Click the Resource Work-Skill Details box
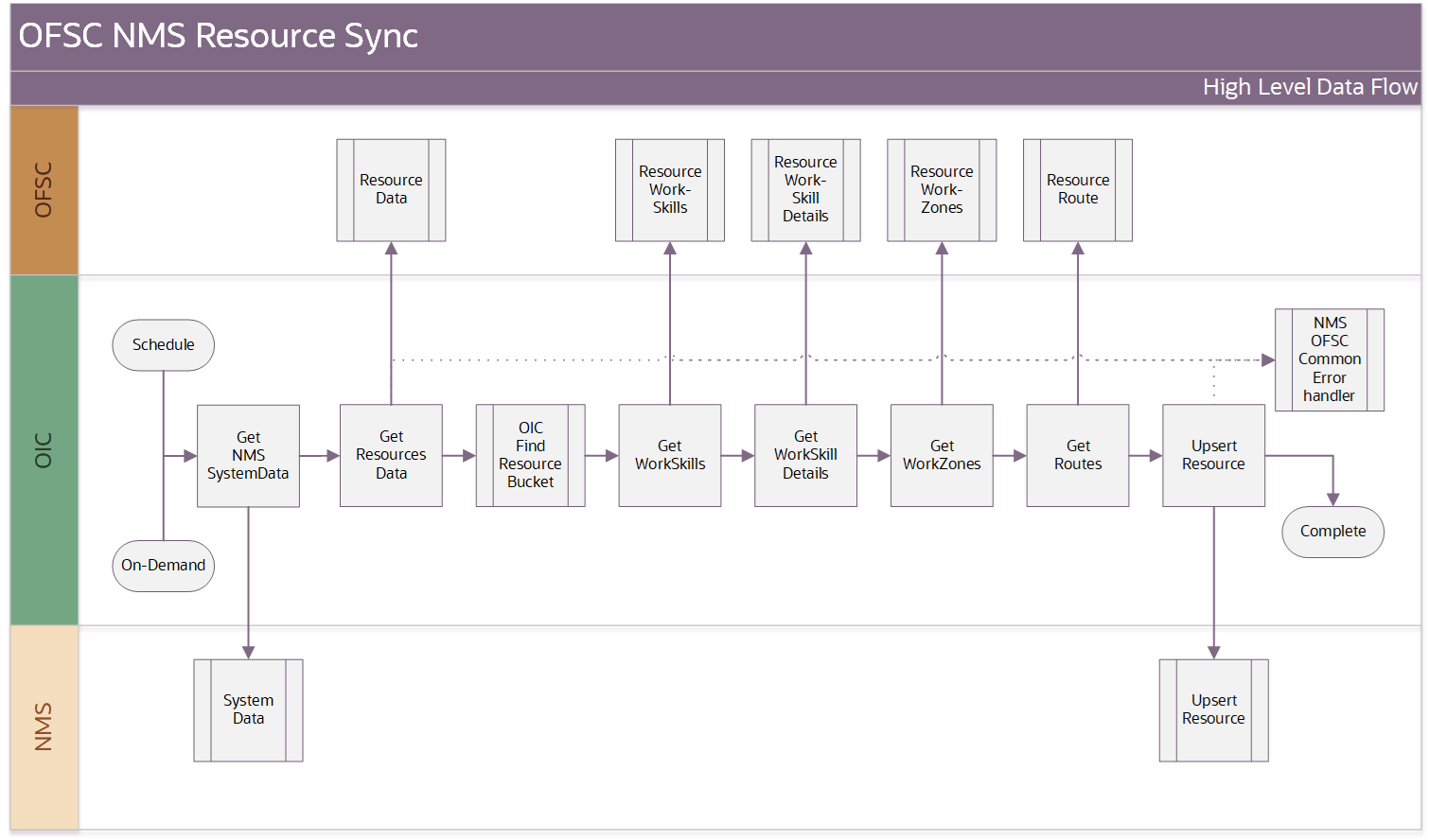This screenshot has width=1429, height=840. 805,190
